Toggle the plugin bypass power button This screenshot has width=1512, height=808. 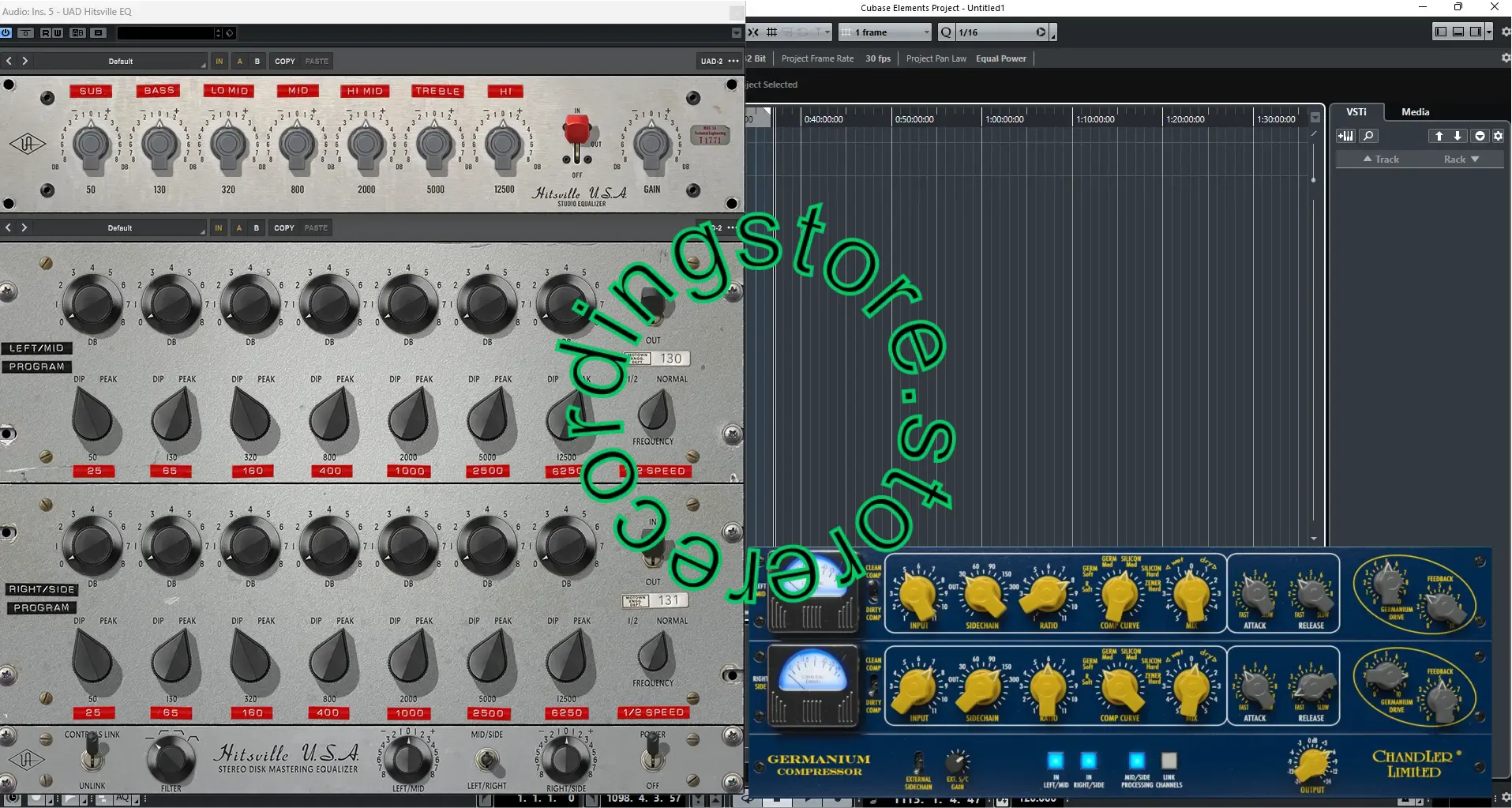tap(6, 32)
